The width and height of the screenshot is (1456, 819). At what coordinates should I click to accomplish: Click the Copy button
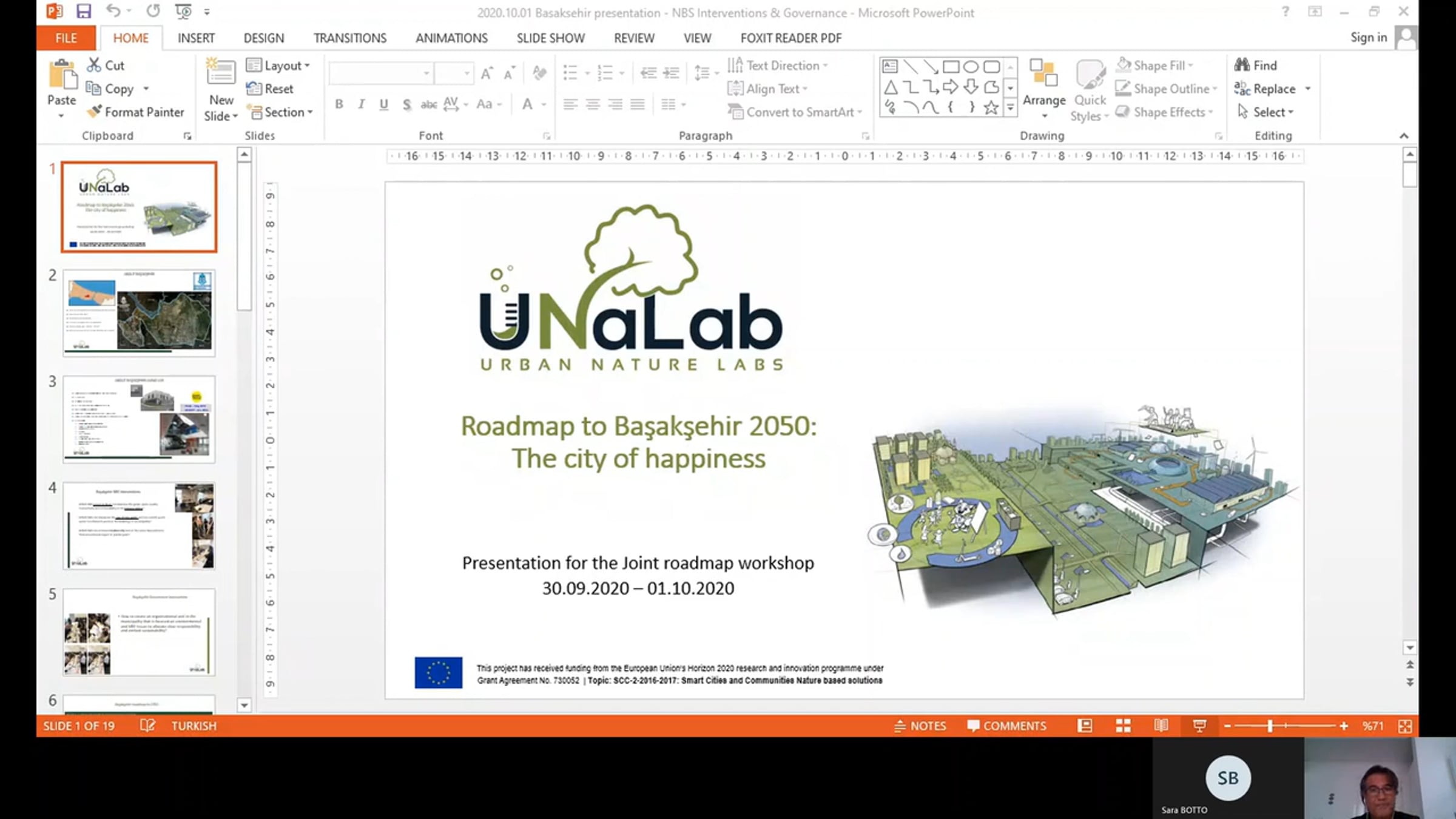pyautogui.click(x=111, y=89)
